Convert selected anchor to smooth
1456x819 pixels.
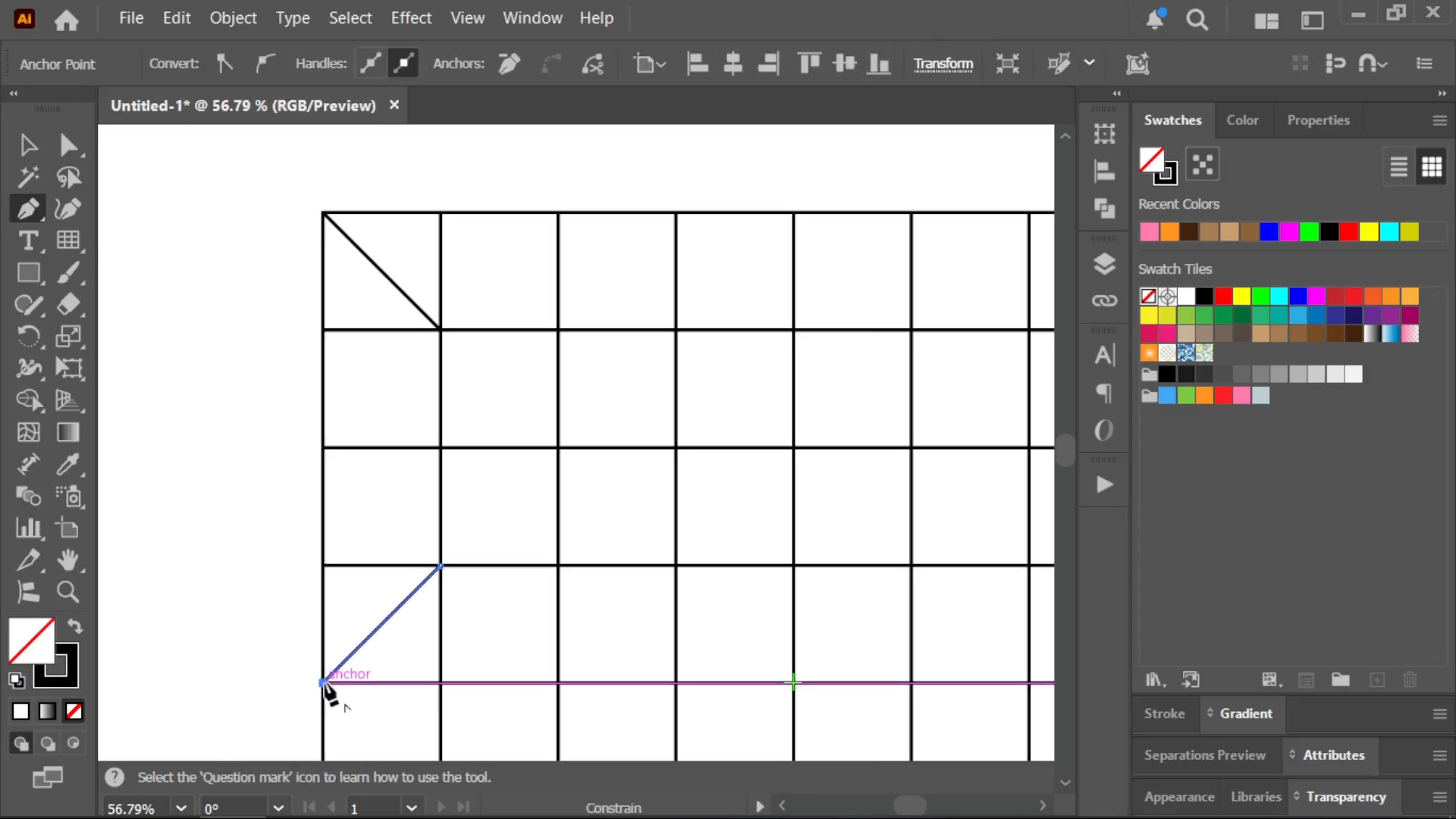[x=264, y=64]
